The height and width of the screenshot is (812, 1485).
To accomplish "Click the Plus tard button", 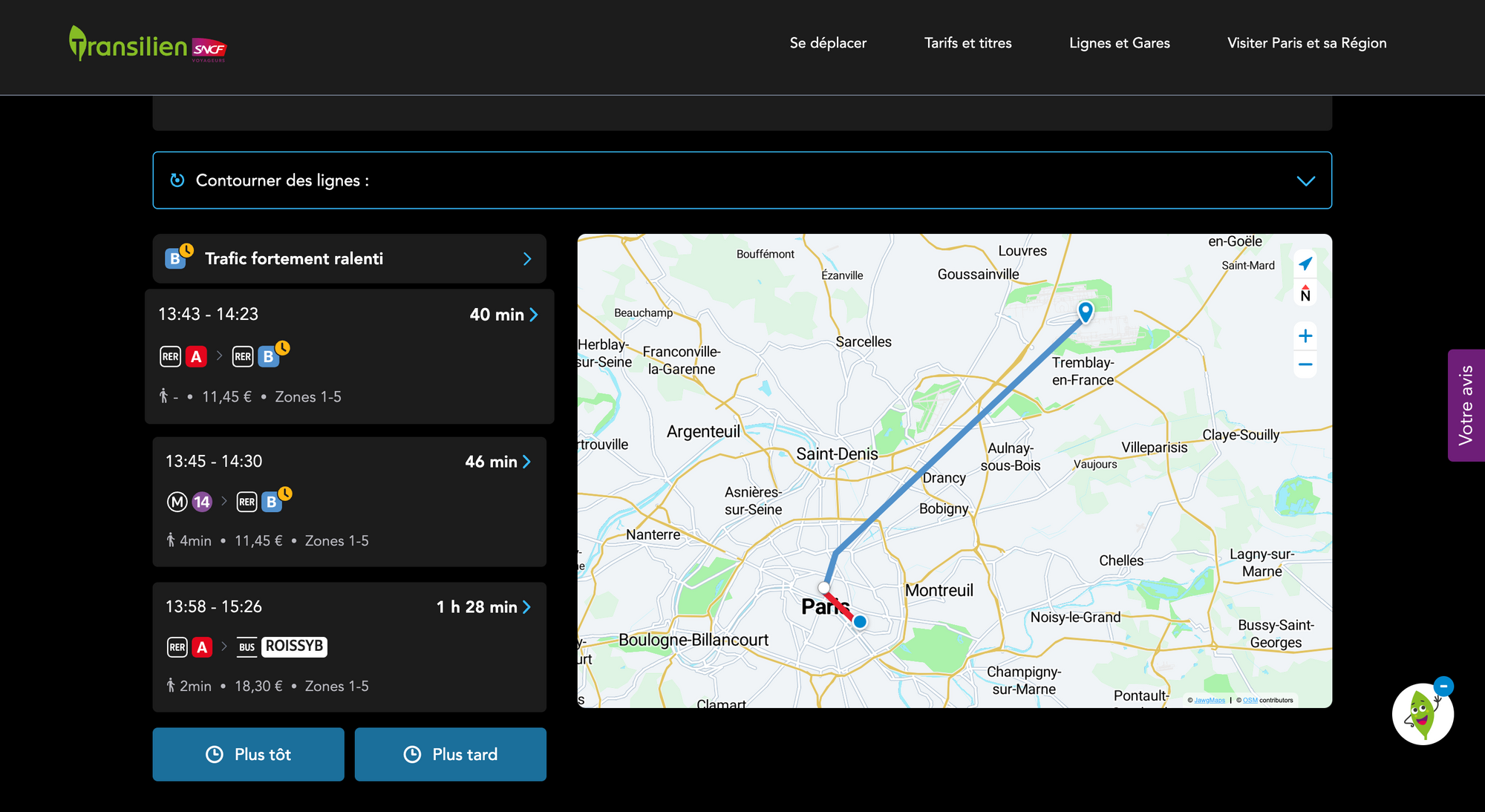I will click(x=450, y=754).
